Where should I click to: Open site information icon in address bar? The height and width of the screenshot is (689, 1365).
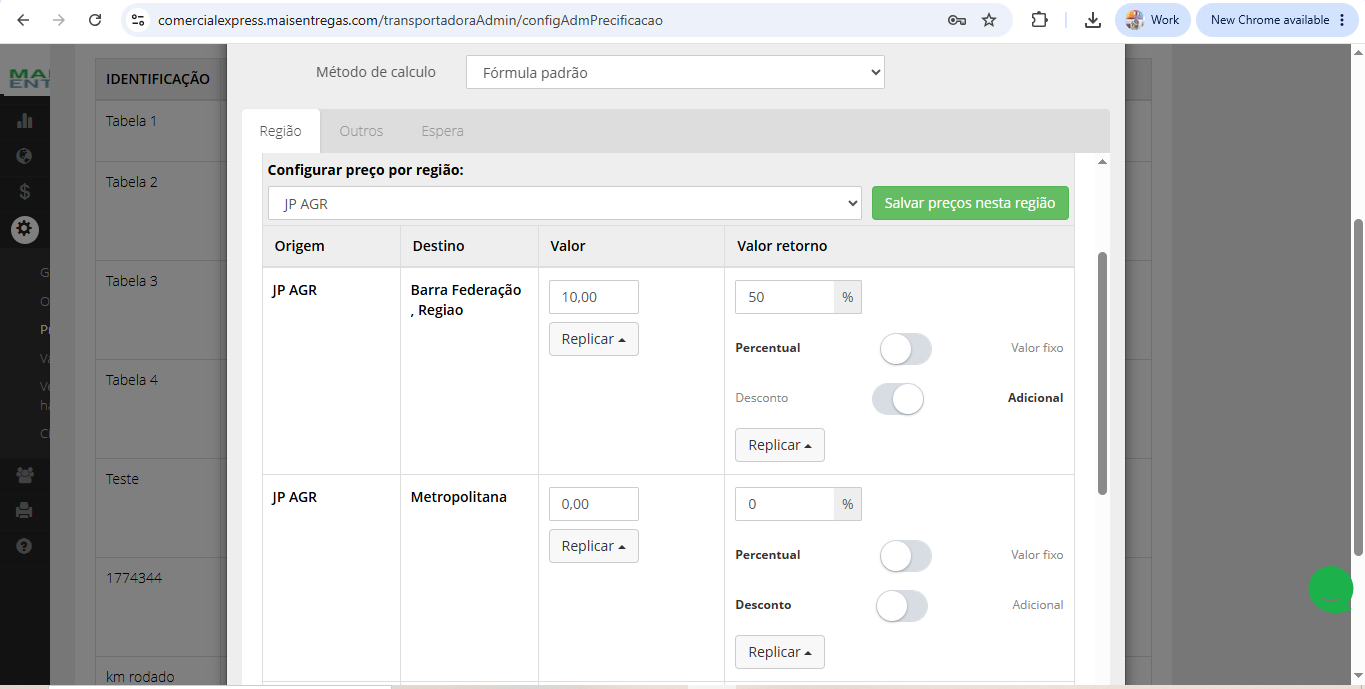pyautogui.click(x=138, y=20)
